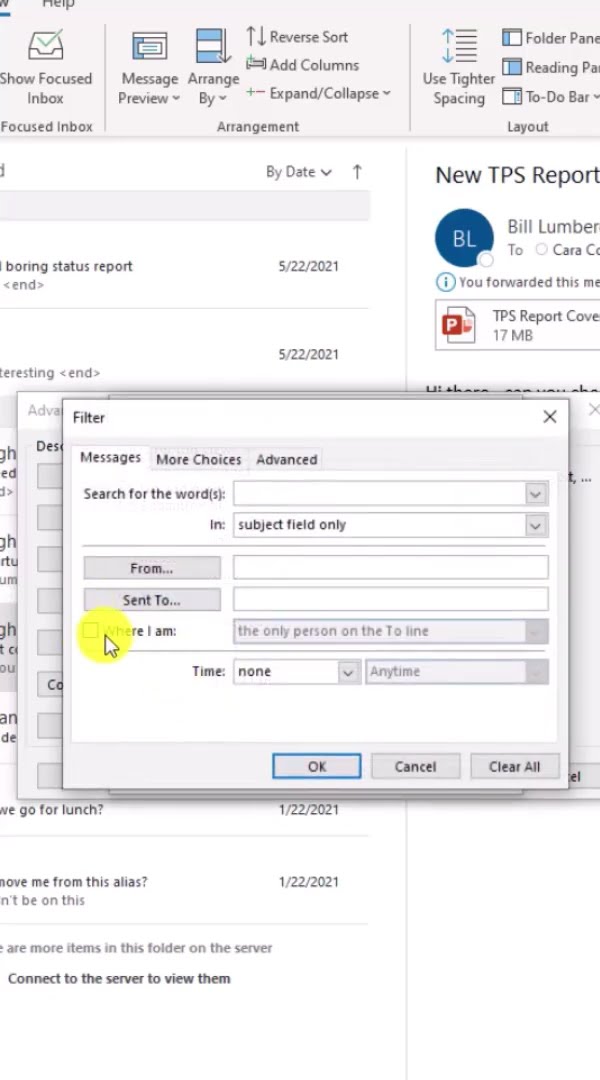
Task: Open the By Date sort dropdown
Action: pos(298,172)
